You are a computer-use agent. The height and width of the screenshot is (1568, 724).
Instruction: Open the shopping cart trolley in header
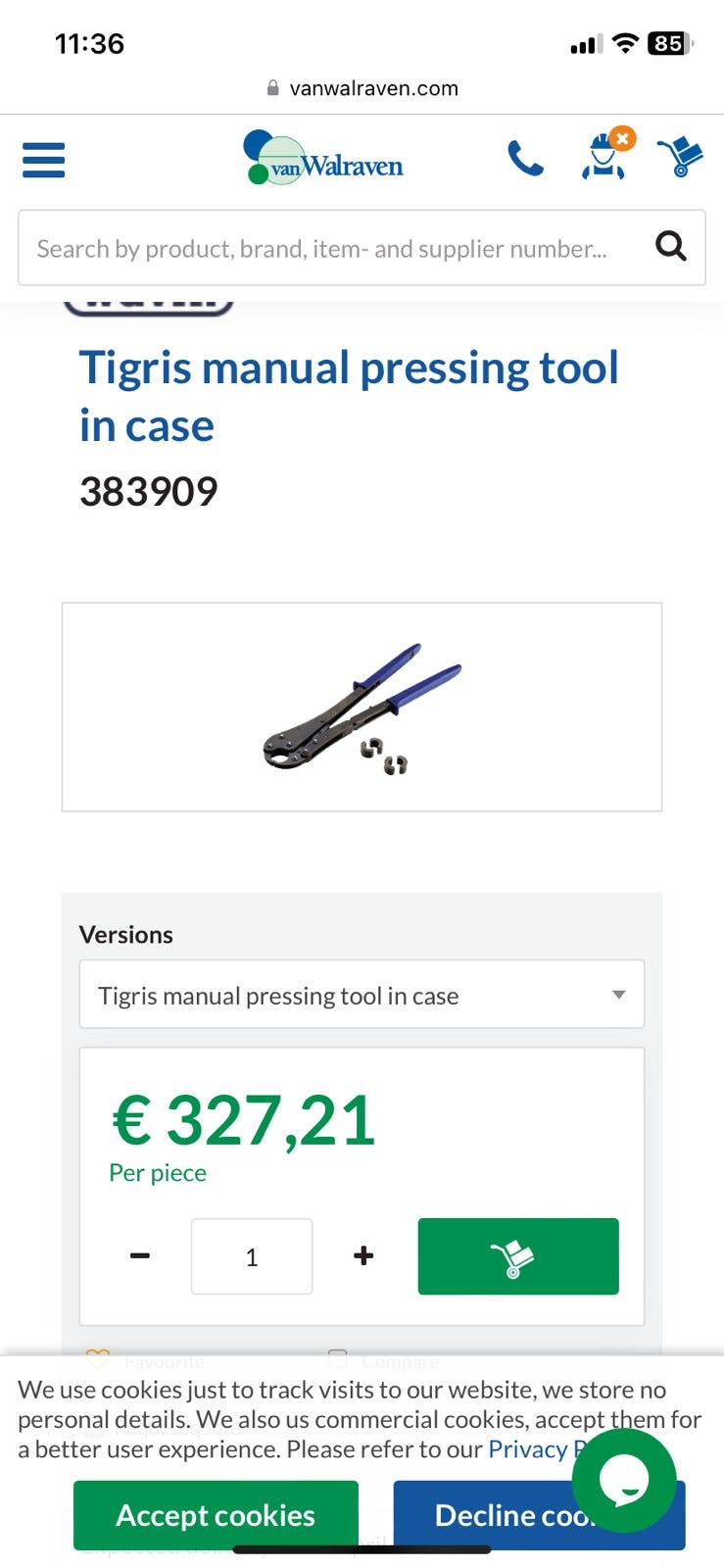[680, 157]
